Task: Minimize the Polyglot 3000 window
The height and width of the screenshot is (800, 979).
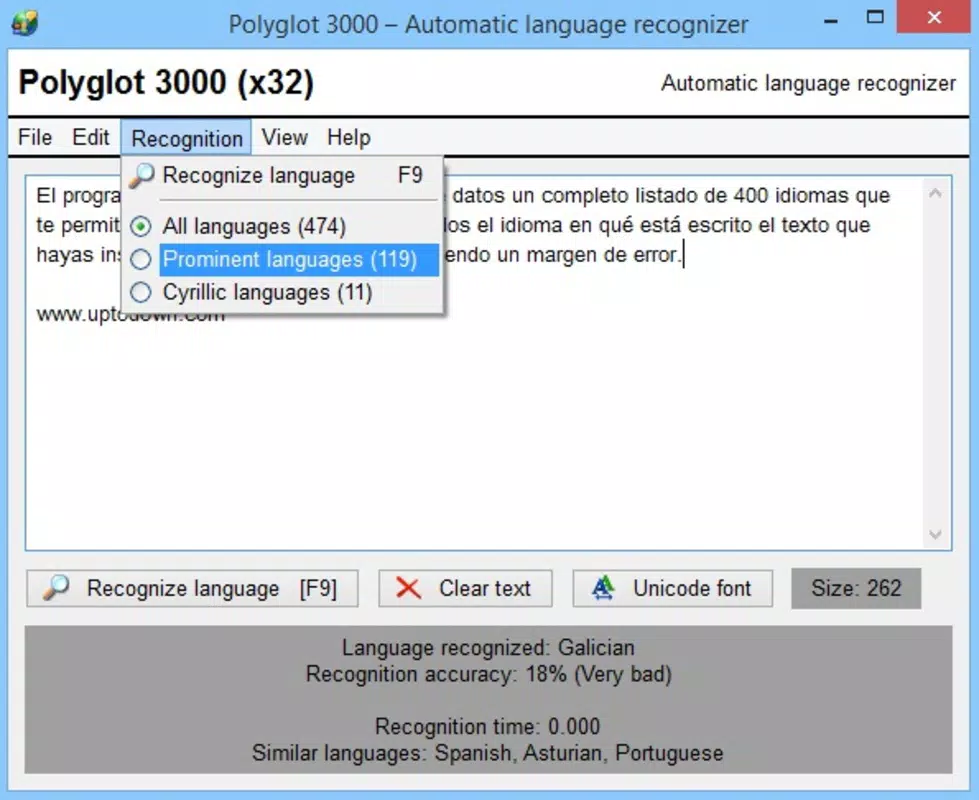Action: click(x=830, y=19)
